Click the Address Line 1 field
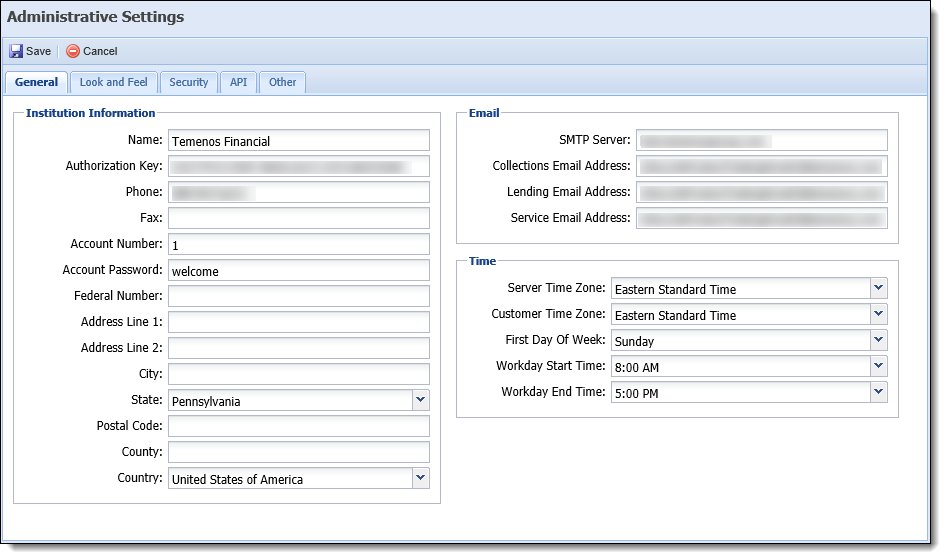Screen dimensions: 946x559 299,322
